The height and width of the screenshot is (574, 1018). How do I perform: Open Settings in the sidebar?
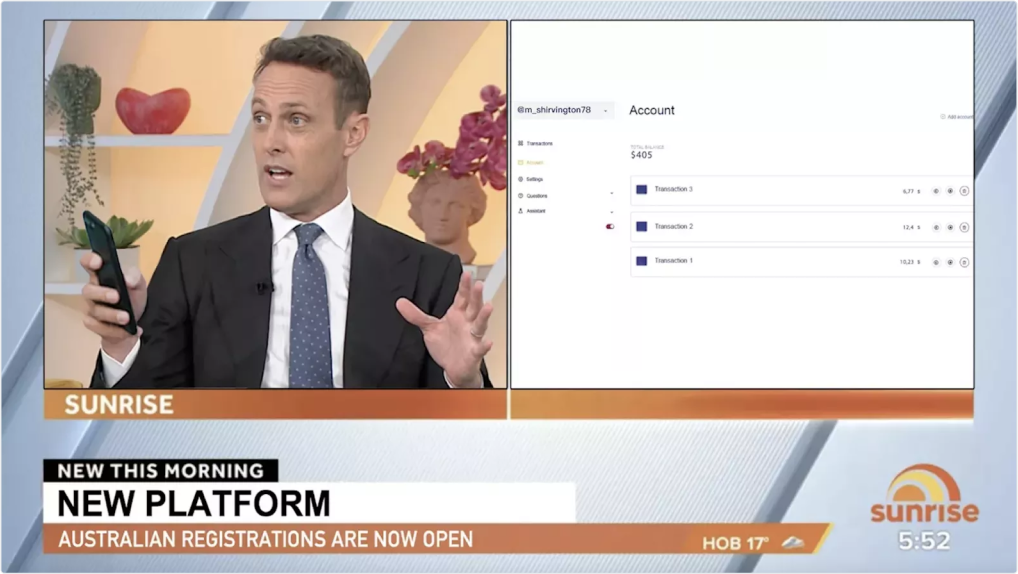pyautogui.click(x=530, y=179)
